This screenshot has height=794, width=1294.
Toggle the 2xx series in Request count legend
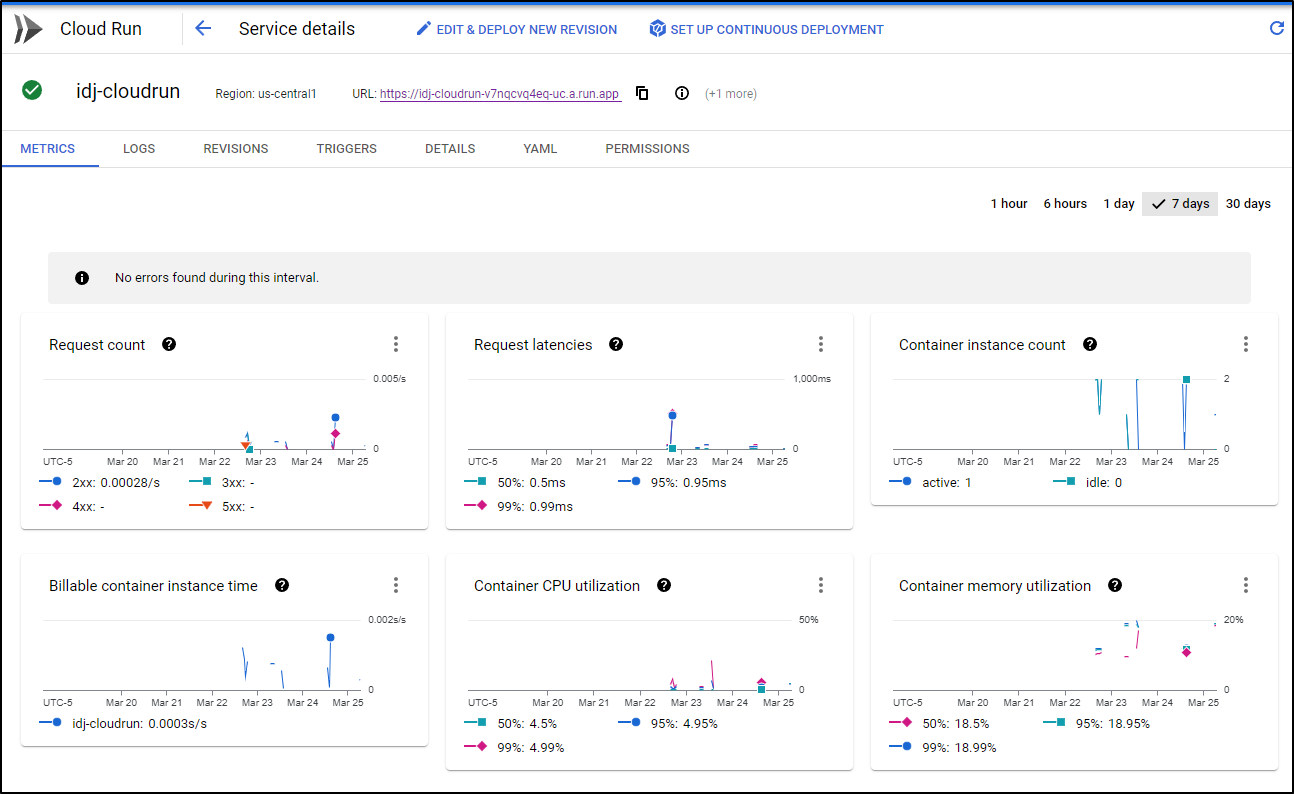[100, 482]
